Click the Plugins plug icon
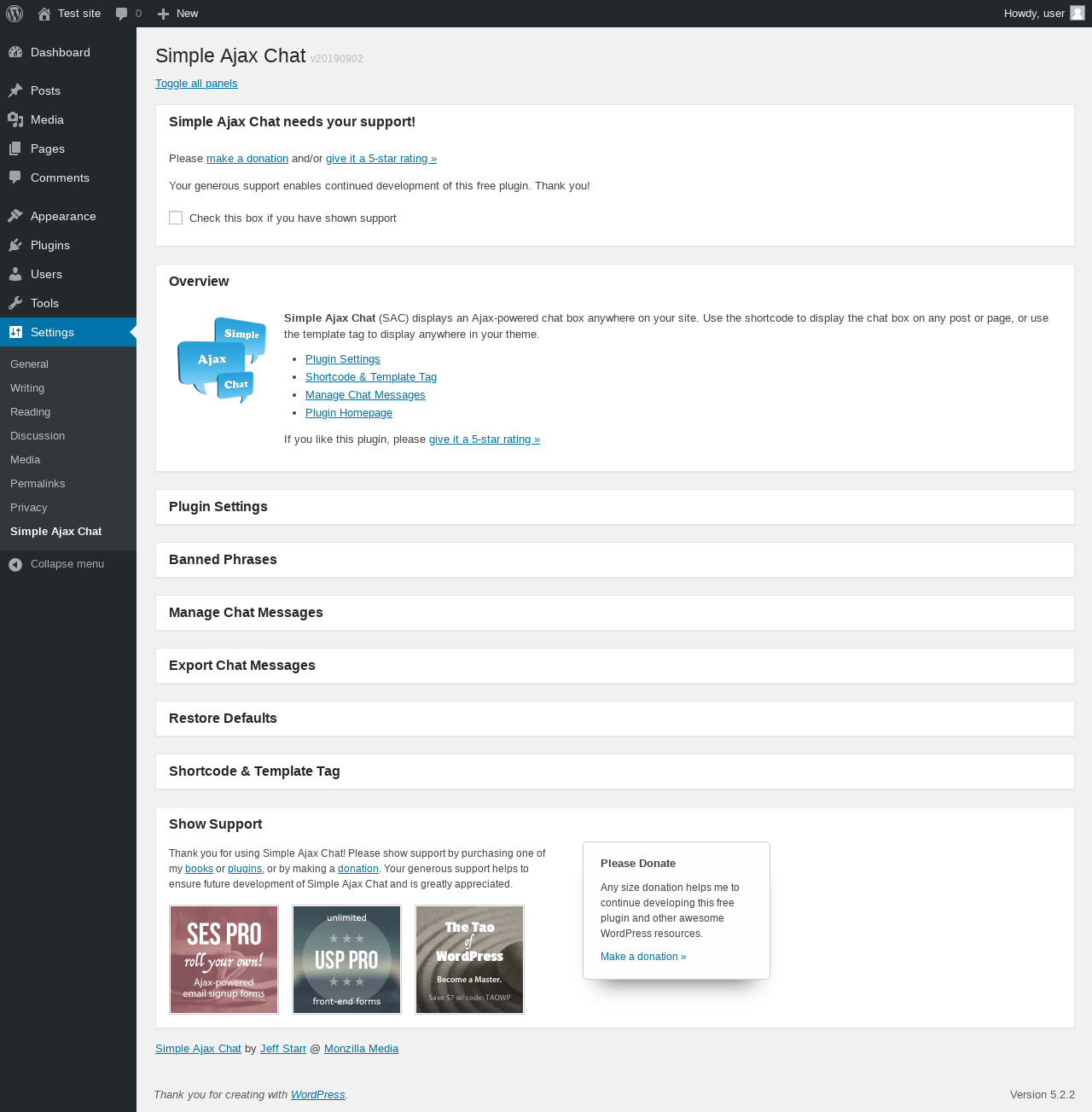1092x1112 pixels. tap(15, 245)
